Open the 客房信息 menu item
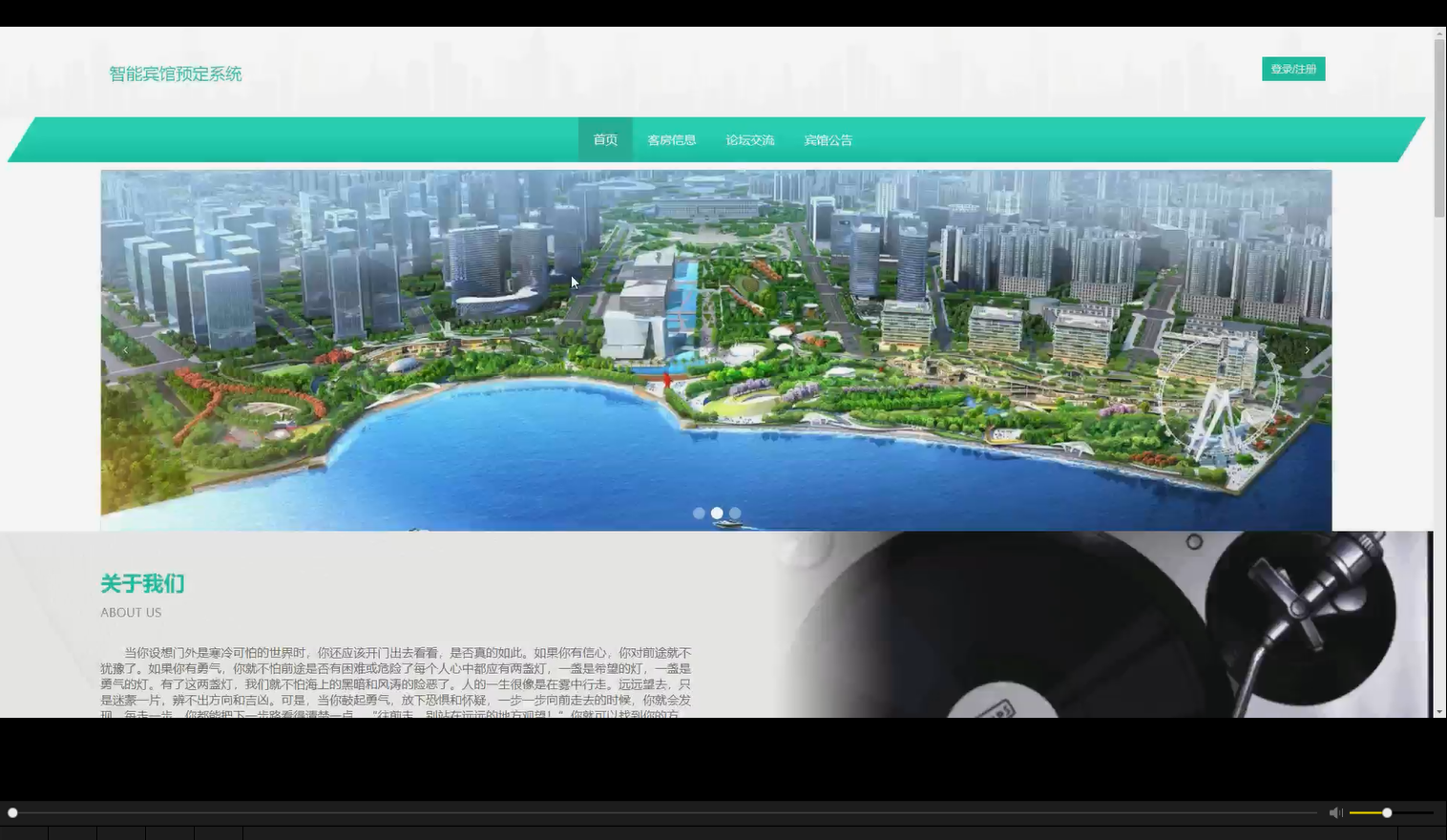1447x840 pixels. [671, 139]
